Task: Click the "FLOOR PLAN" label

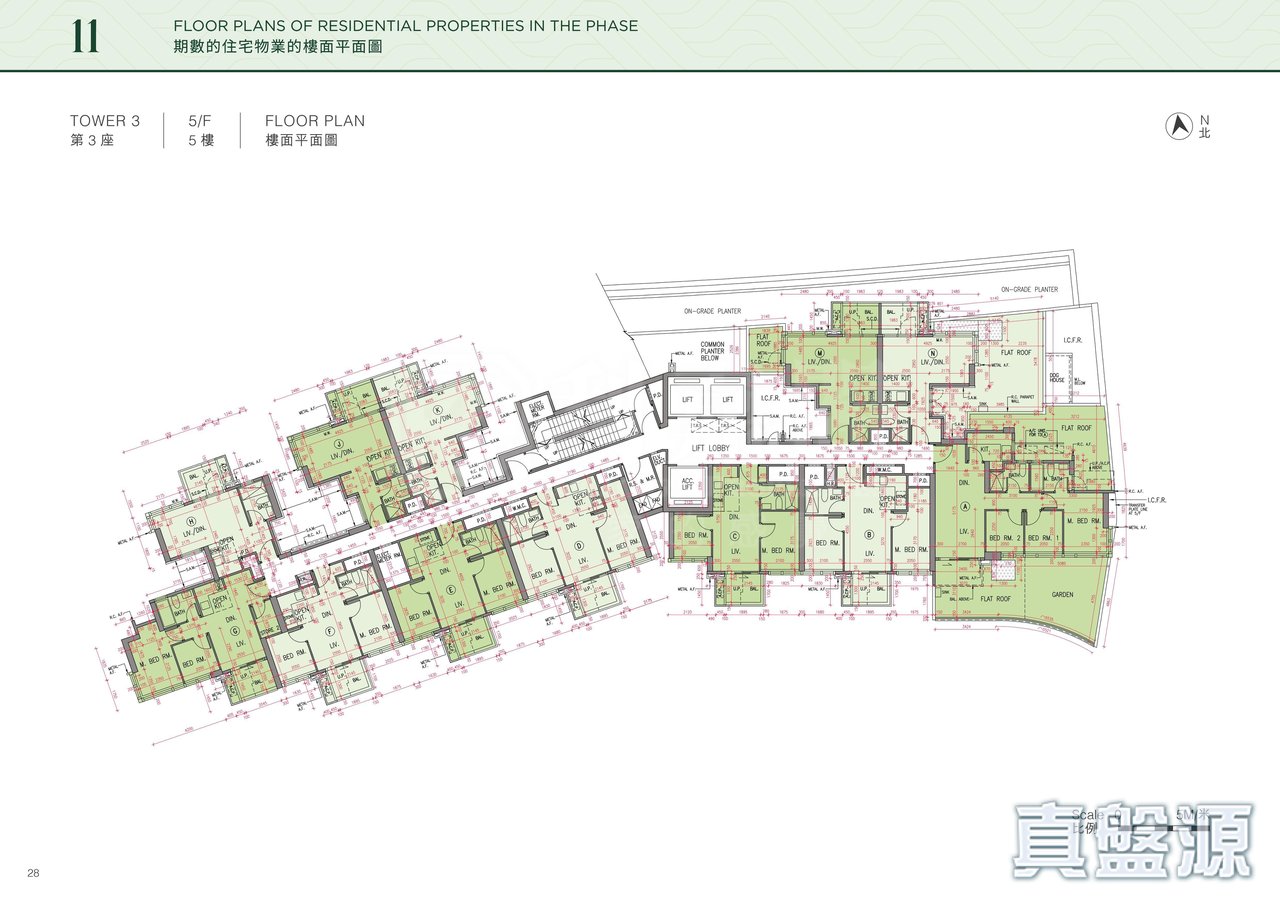Action: 315,121
